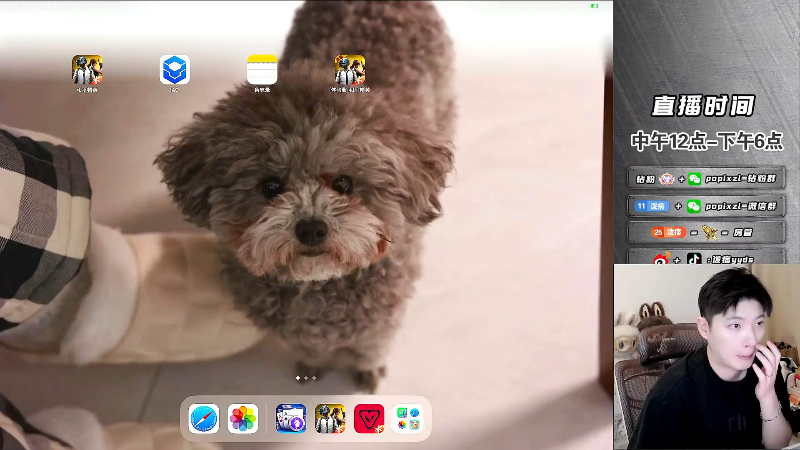Click the golden rocket gift icon
The height and width of the screenshot is (450, 800).
(710, 233)
